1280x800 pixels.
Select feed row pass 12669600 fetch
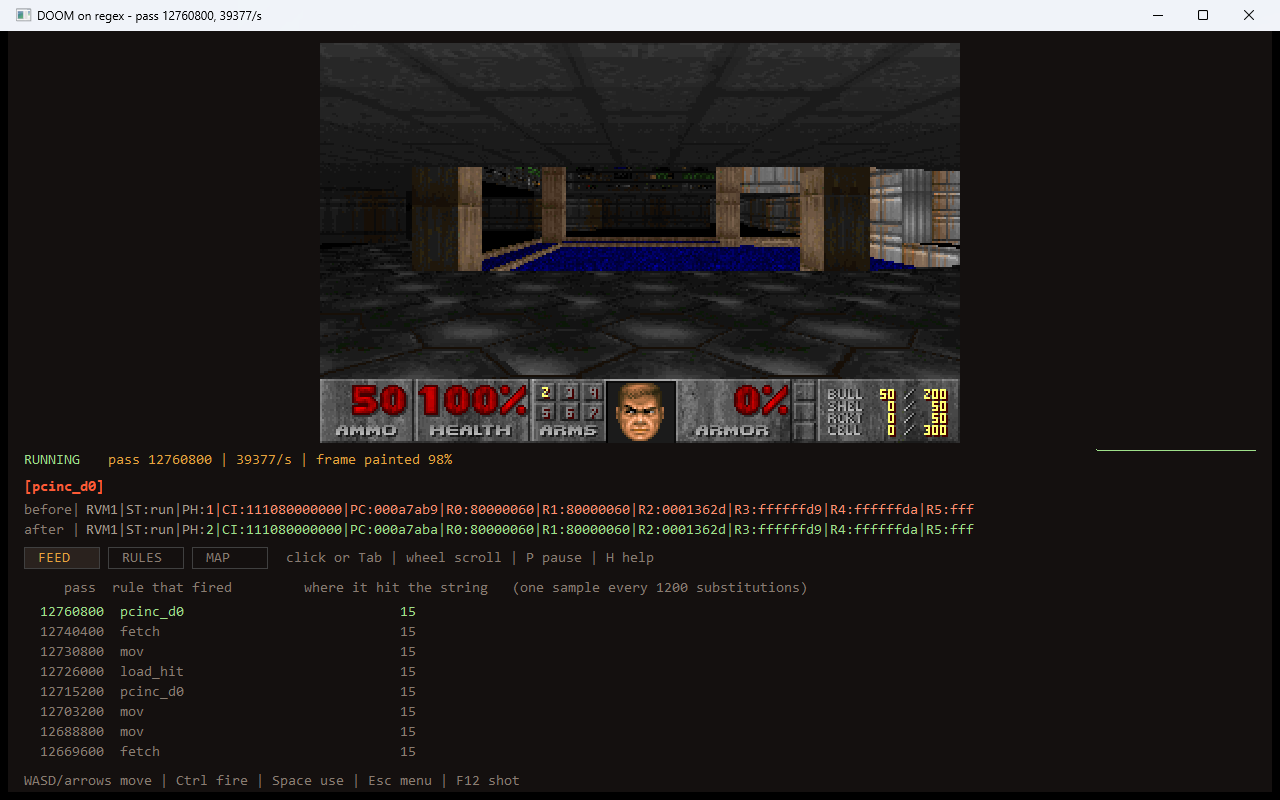pos(228,752)
